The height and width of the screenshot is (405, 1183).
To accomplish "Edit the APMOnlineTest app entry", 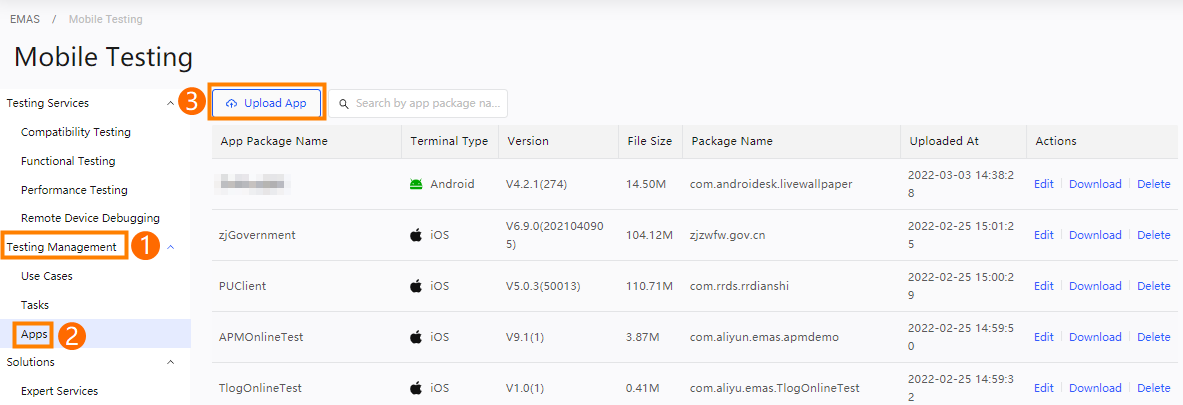I will (1043, 337).
